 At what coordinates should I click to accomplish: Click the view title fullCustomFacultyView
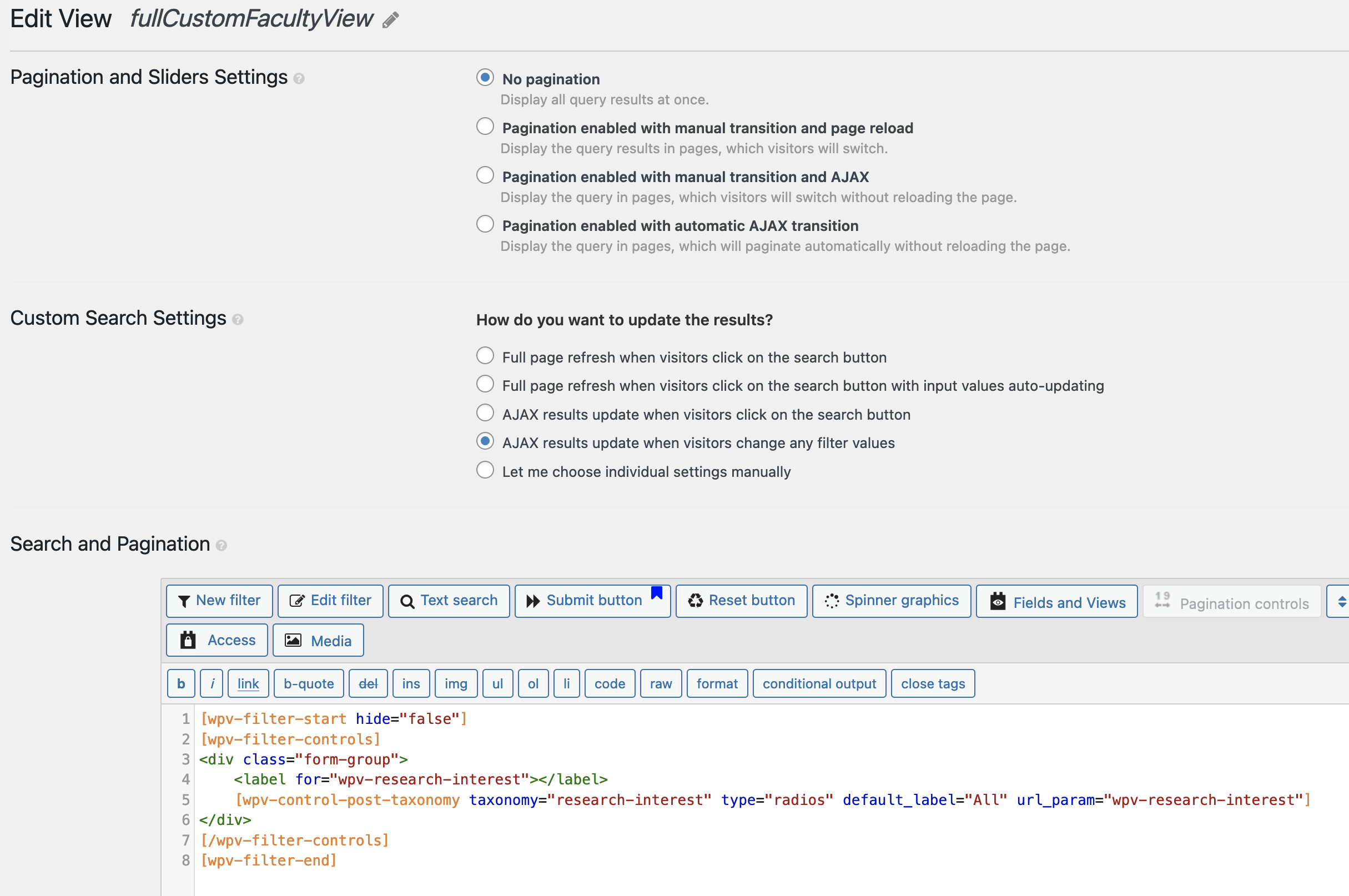click(x=251, y=19)
